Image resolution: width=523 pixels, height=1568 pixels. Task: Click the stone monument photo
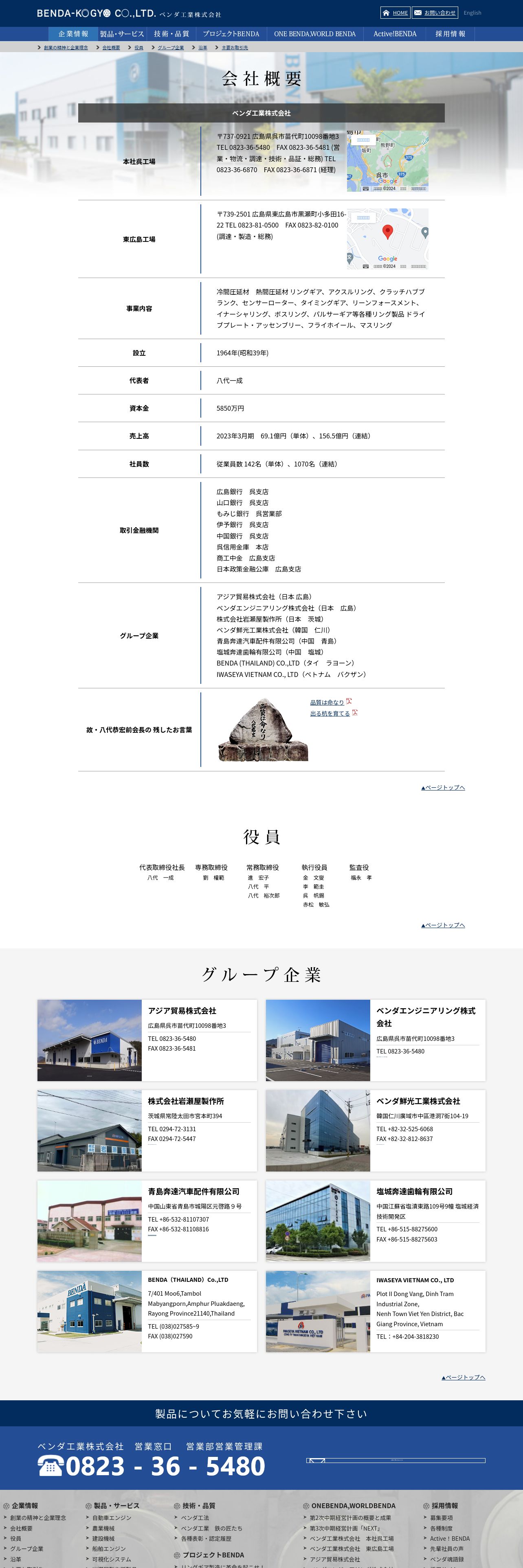coord(263,729)
